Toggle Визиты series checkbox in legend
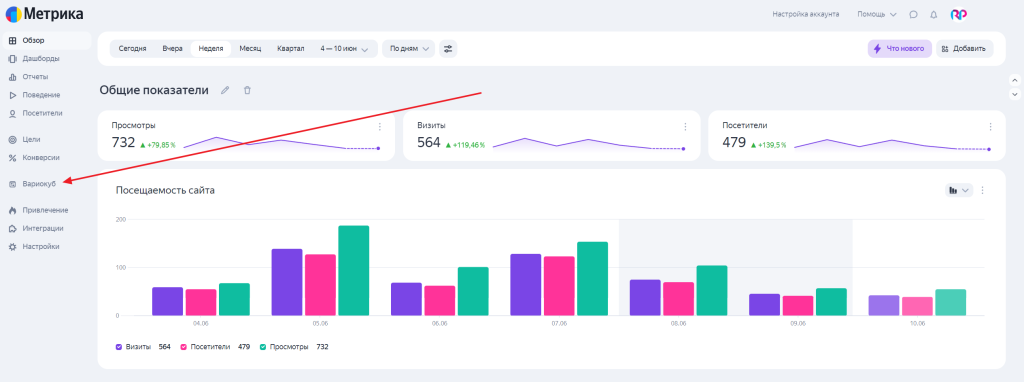This screenshot has height=382, width=1024. point(119,347)
